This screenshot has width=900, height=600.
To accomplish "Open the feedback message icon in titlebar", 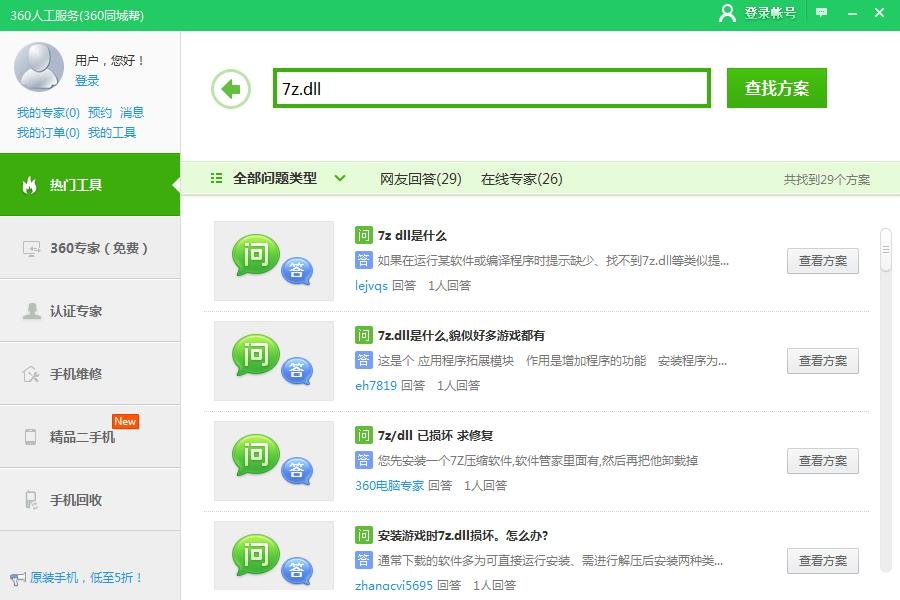I will click(x=822, y=13).
